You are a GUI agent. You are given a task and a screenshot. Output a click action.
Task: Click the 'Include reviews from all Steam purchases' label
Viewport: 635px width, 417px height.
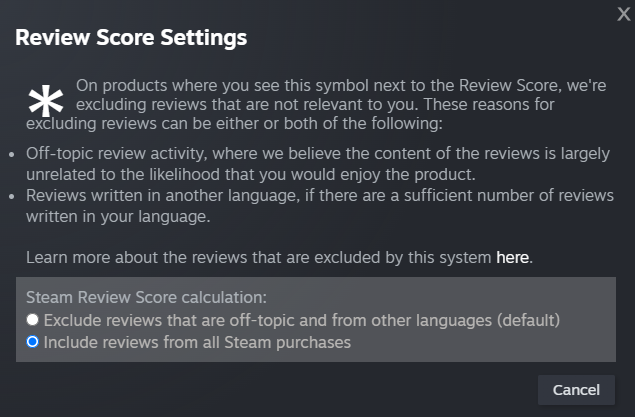[197, 343]
